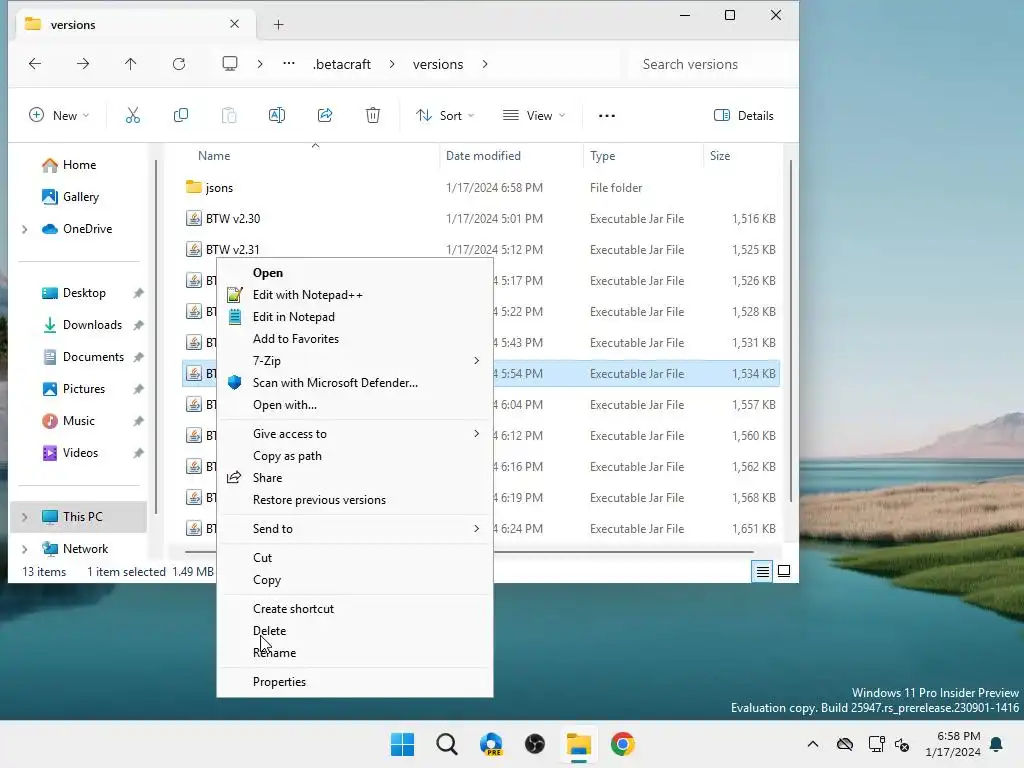Click the hidden path ellipsis in address bar
1024x768 pixels.
tap(289, 64)
